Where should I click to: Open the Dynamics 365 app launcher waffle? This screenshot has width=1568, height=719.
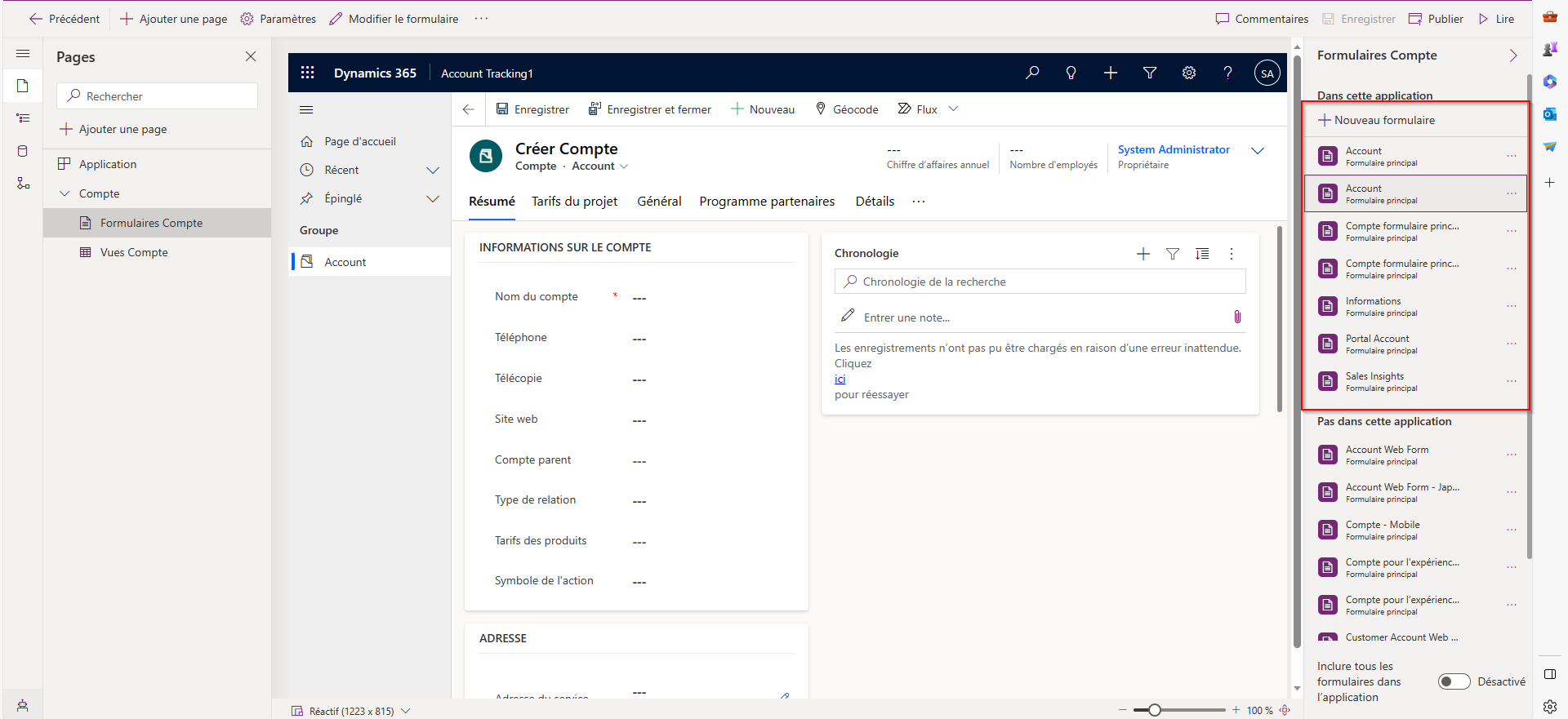point(307,73)
